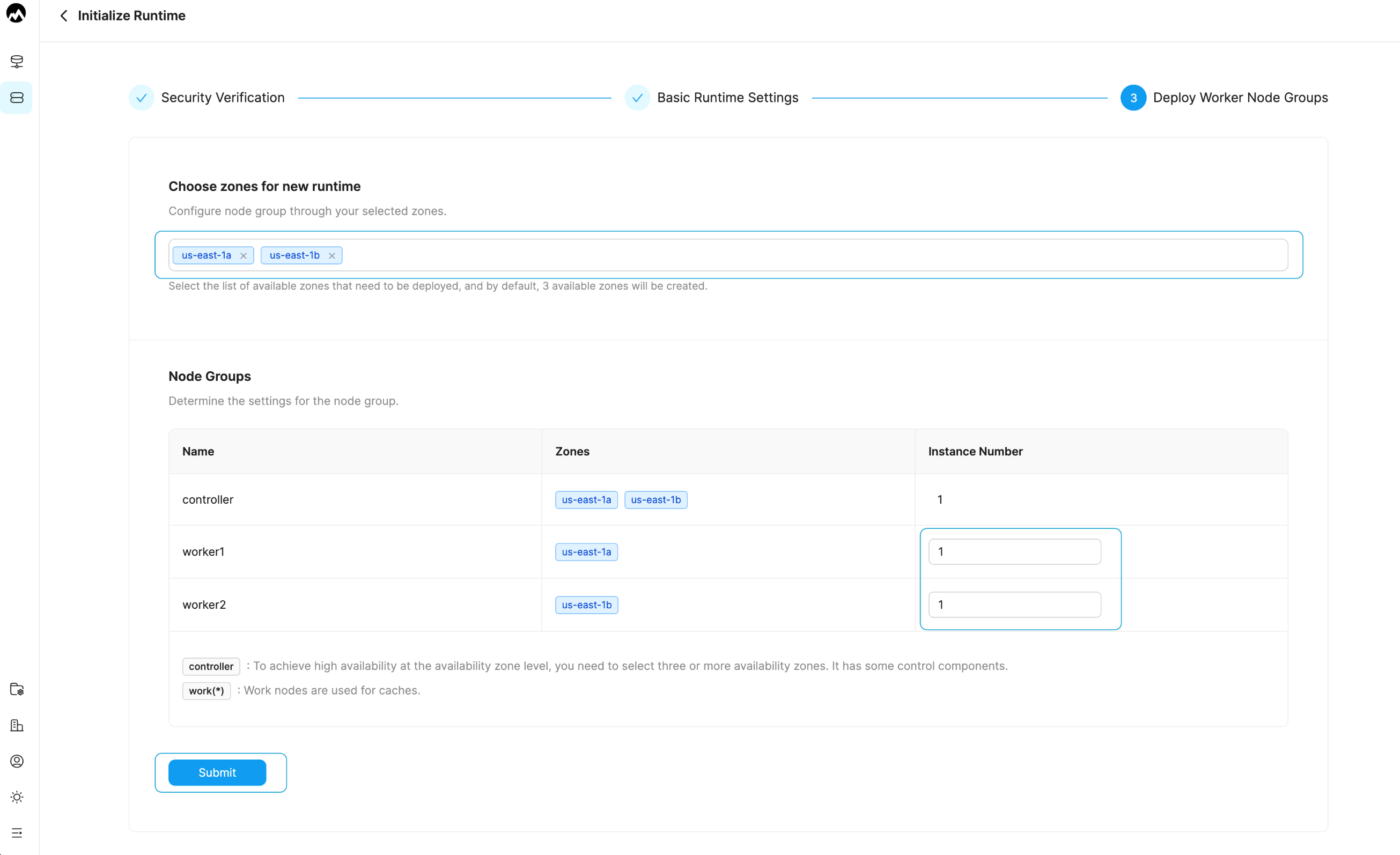Click the Choose zones for new runtime heading
This screenshot has height=855, width=1400.
pos(264,186)
